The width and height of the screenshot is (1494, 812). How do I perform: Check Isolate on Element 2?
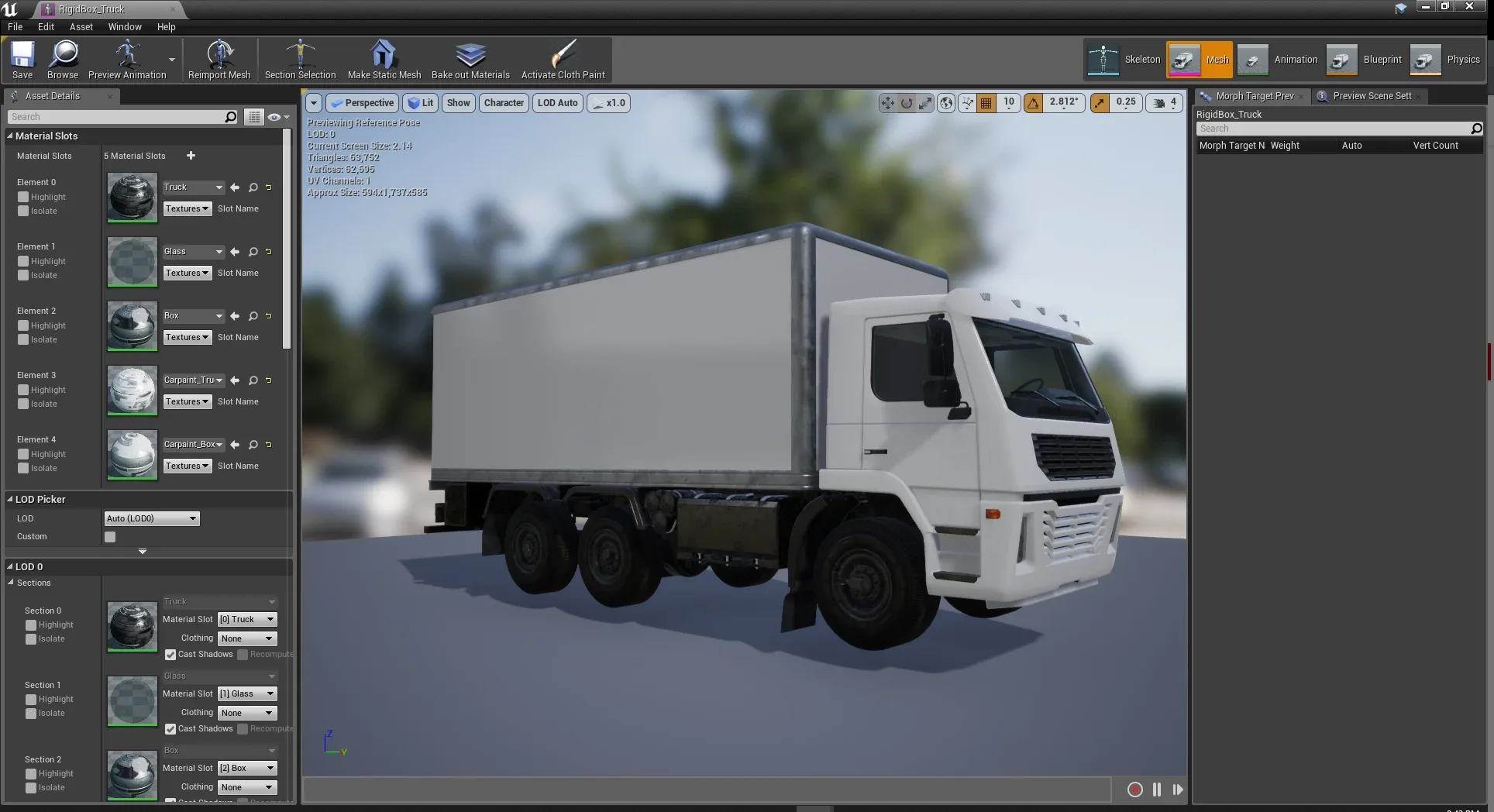tap(23, 339)
